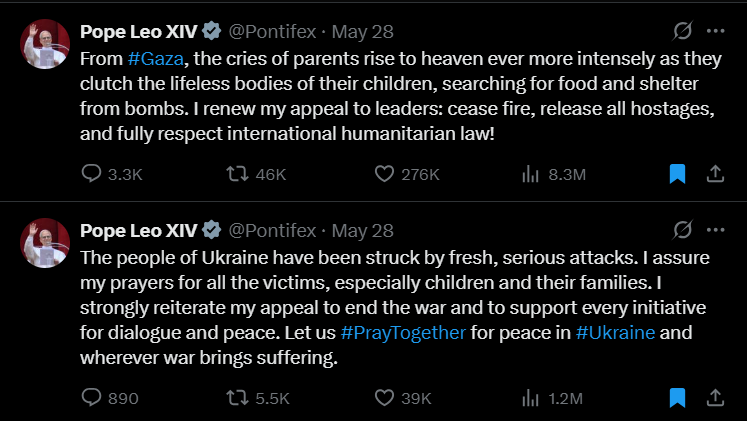Viewport: 747px width, 421px height.
Task: Reply to the Gaza post
Action: [x=91, y=174]
